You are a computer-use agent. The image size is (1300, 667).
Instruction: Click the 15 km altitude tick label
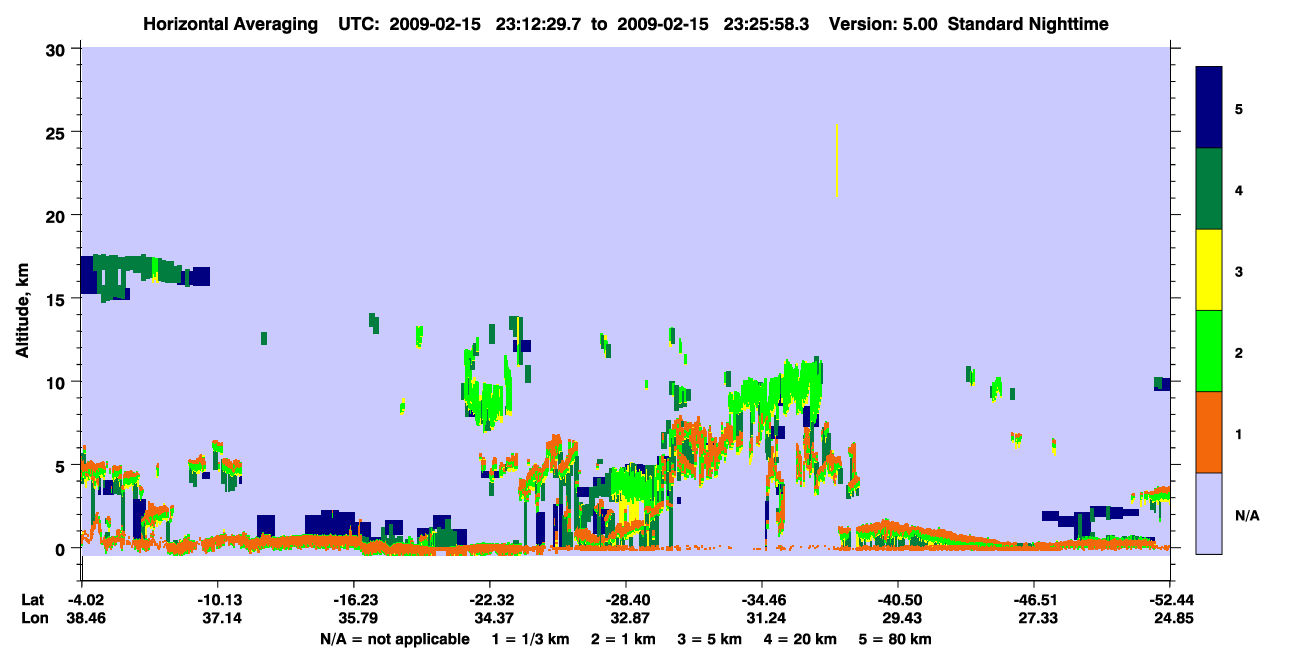coord(57,299)
